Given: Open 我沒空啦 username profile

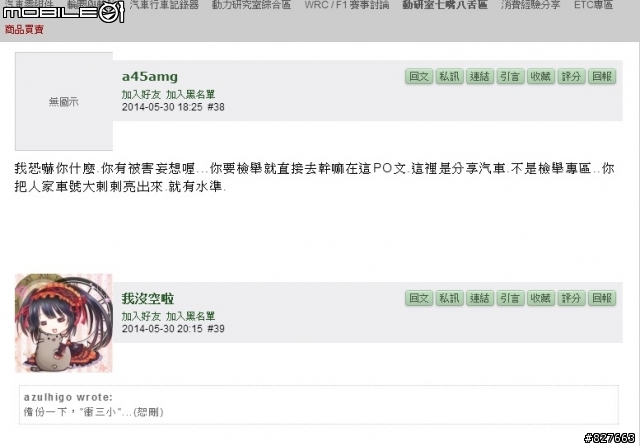Looking at the screenshot, I should point(148,298).
